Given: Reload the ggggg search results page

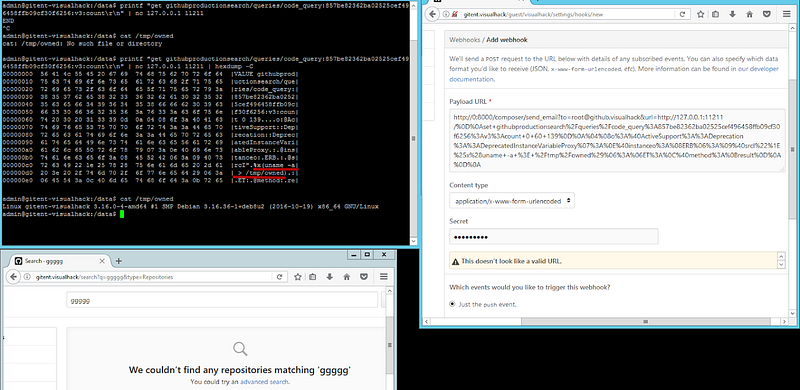Looking at the screenshot, I should pyautogui.click(x=279, y=277).
